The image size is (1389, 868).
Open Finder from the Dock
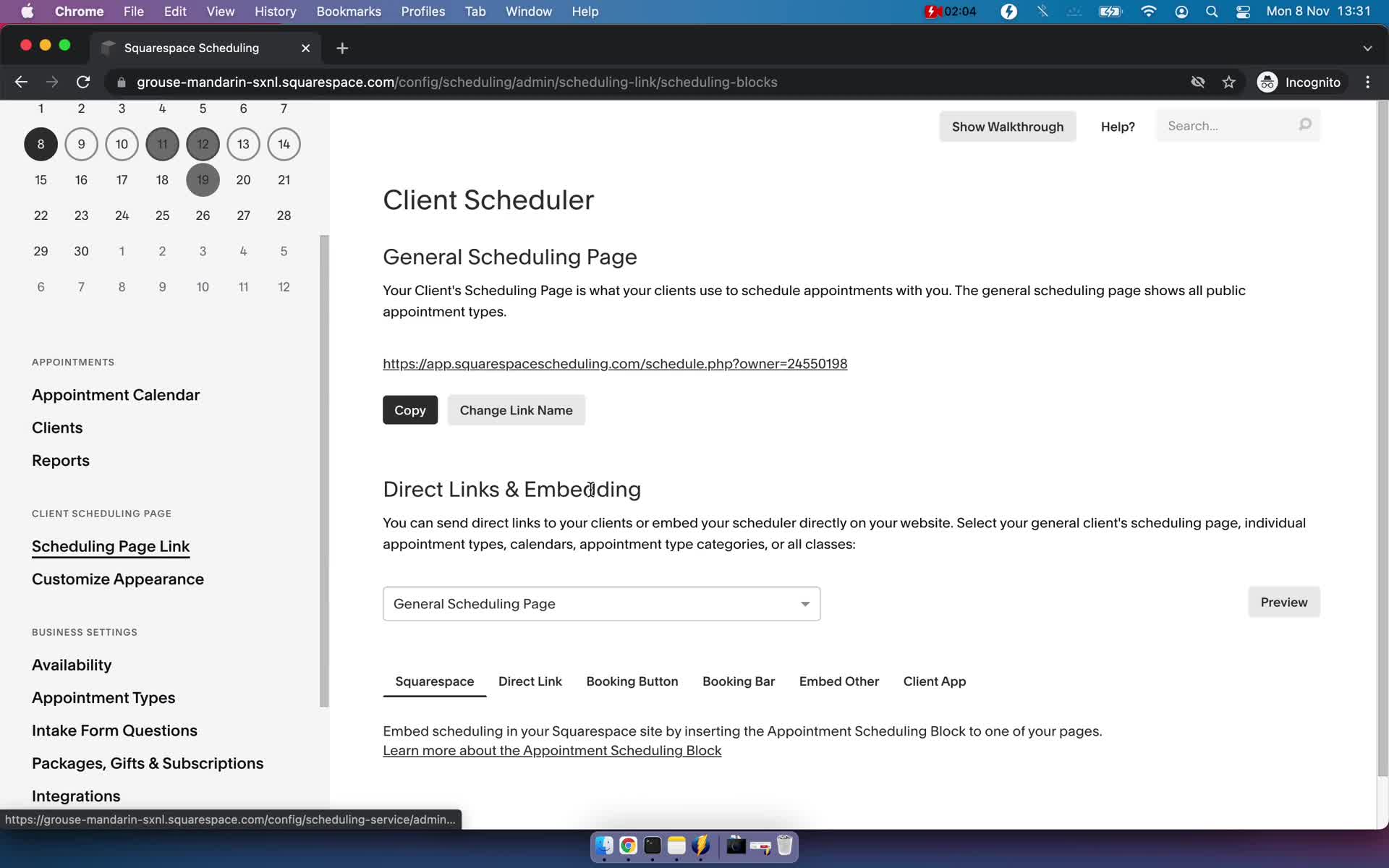(604, 846)
